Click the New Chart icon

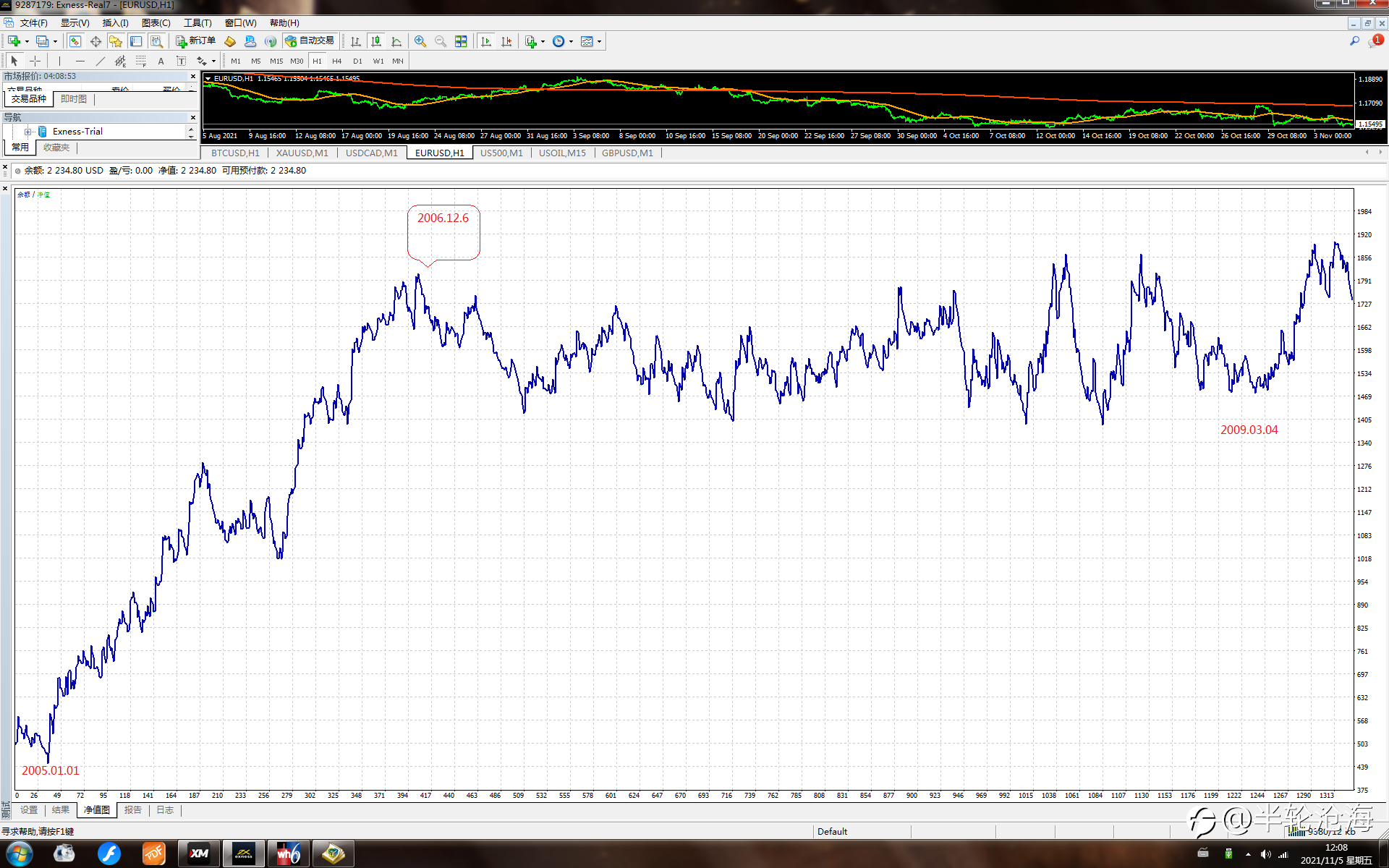[14, 41]
